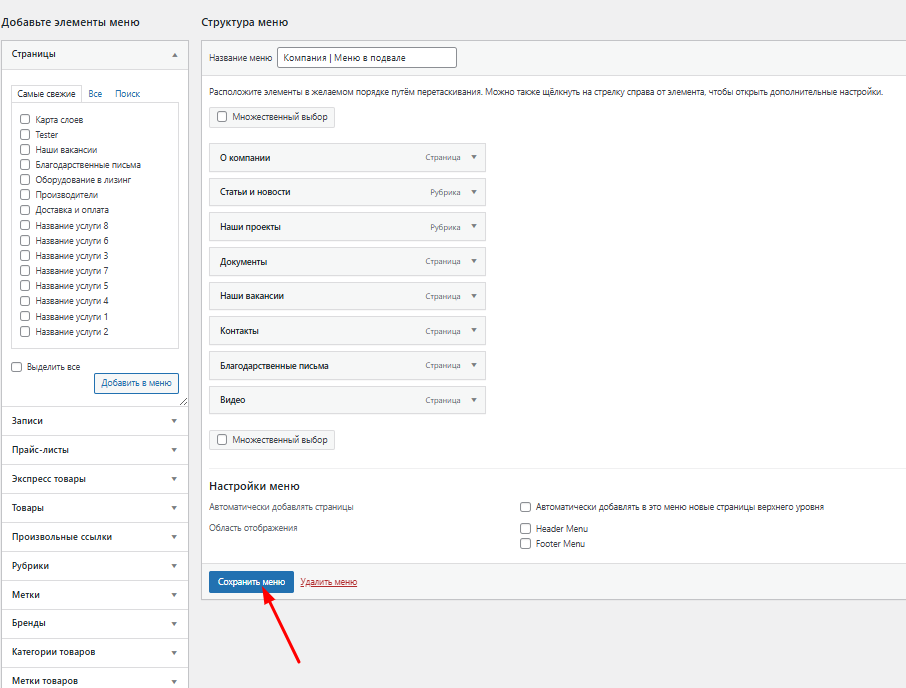Toggle the Выделить все checkbox

[x=16, y=367]
